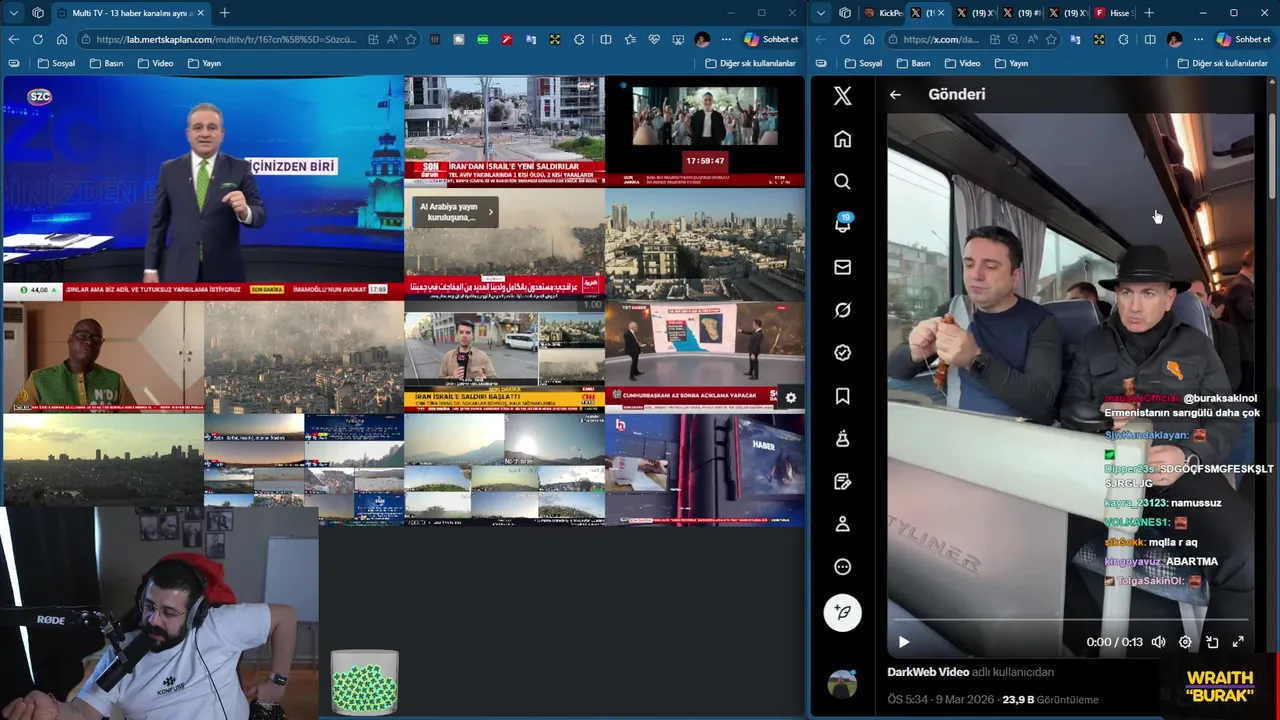Open DarkWeb Video user link
Image resolution: width=1280 pixels, height=720 pixels.
pyautogui.click(x=928, y=672)
